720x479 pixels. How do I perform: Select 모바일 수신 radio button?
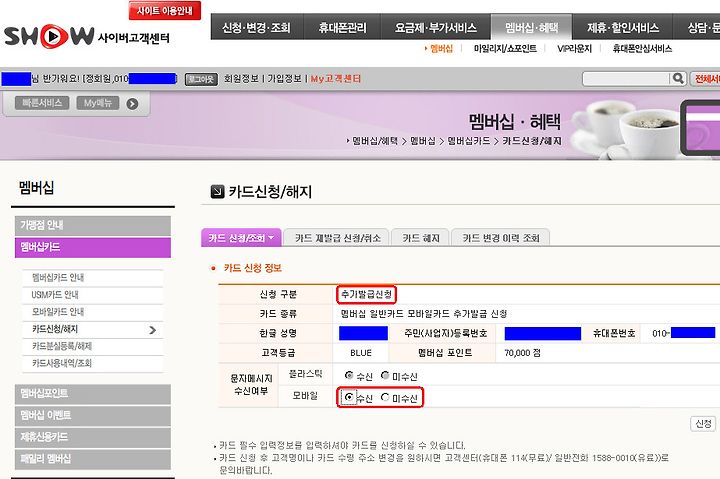coord(349,397)
